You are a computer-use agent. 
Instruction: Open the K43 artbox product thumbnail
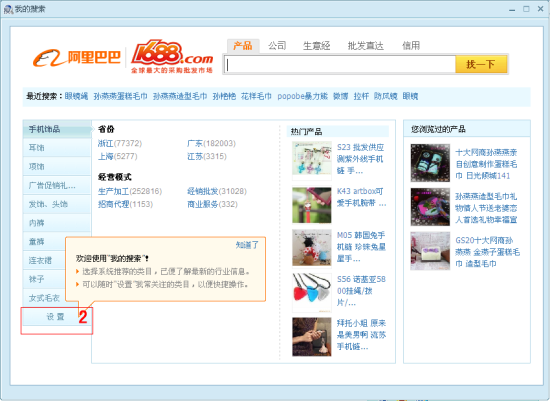point(312,205)
